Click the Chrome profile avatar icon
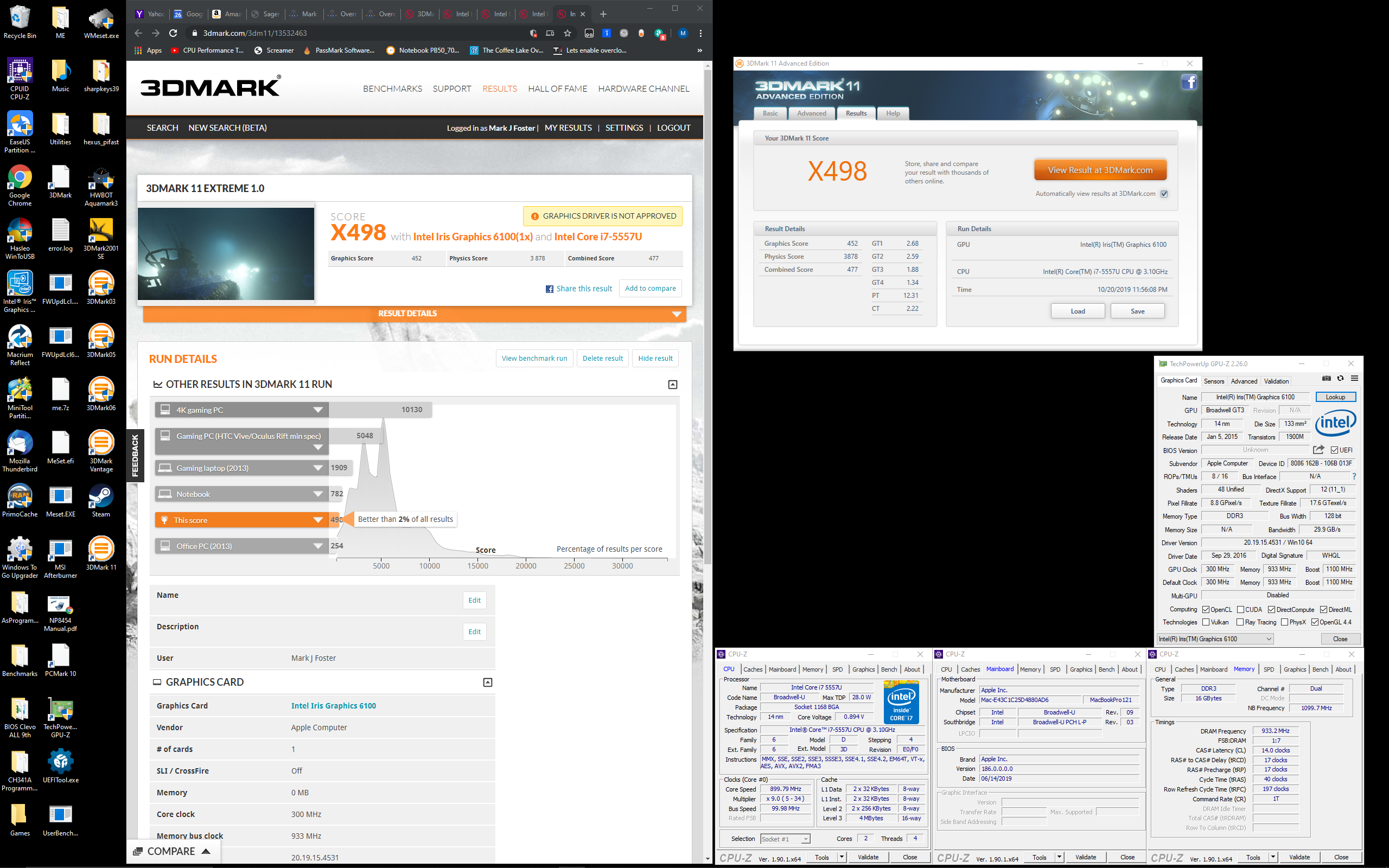This screenshot has height=868, width=1389. [683, 33]
